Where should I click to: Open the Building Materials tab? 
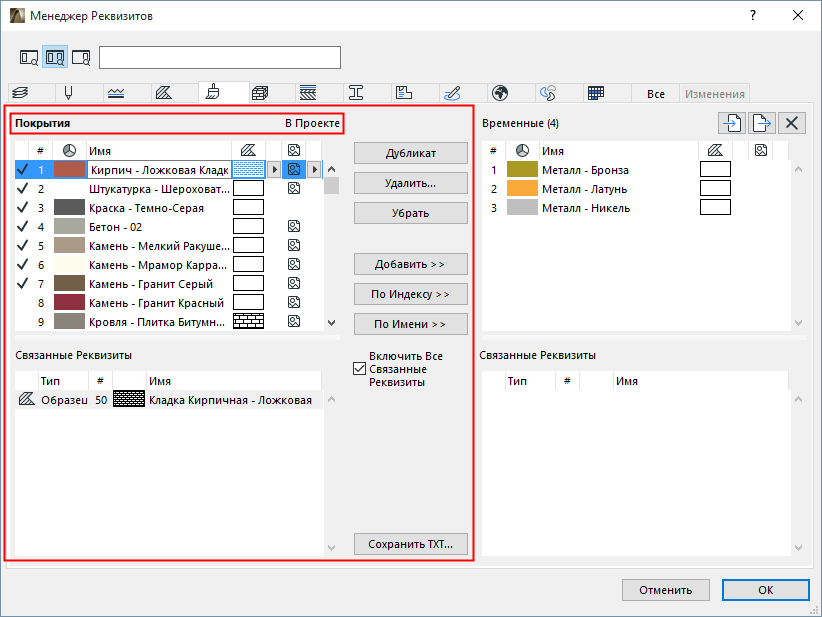[x=260, y=93]
